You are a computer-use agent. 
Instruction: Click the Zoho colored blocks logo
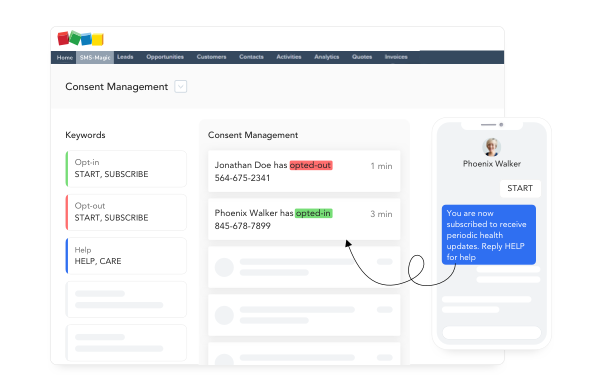pos(80,38)
